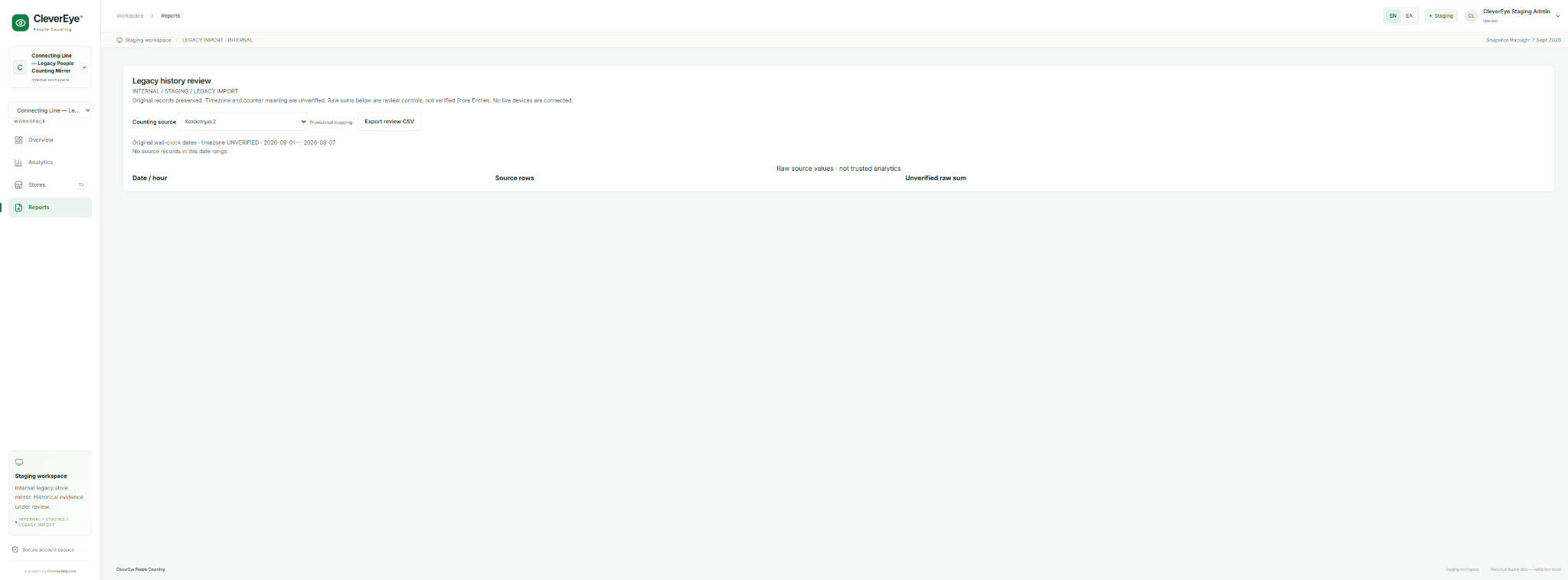Go to Analytics in the sidebar
The image size is (1568, 580).
coord(50,162)
